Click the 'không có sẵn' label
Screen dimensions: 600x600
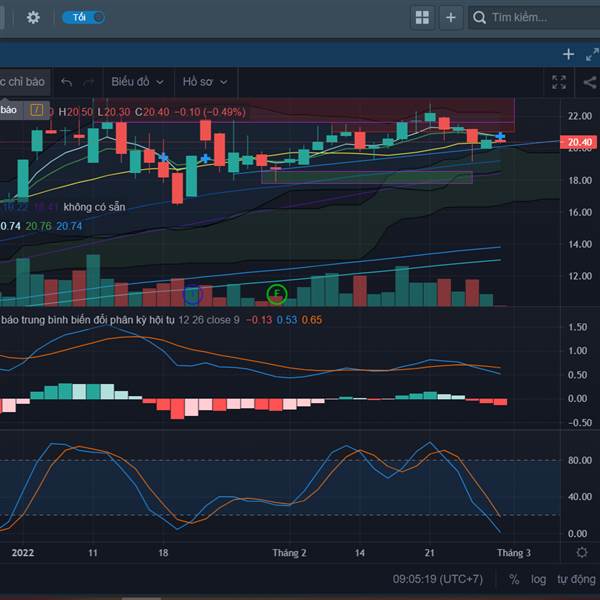94,207
